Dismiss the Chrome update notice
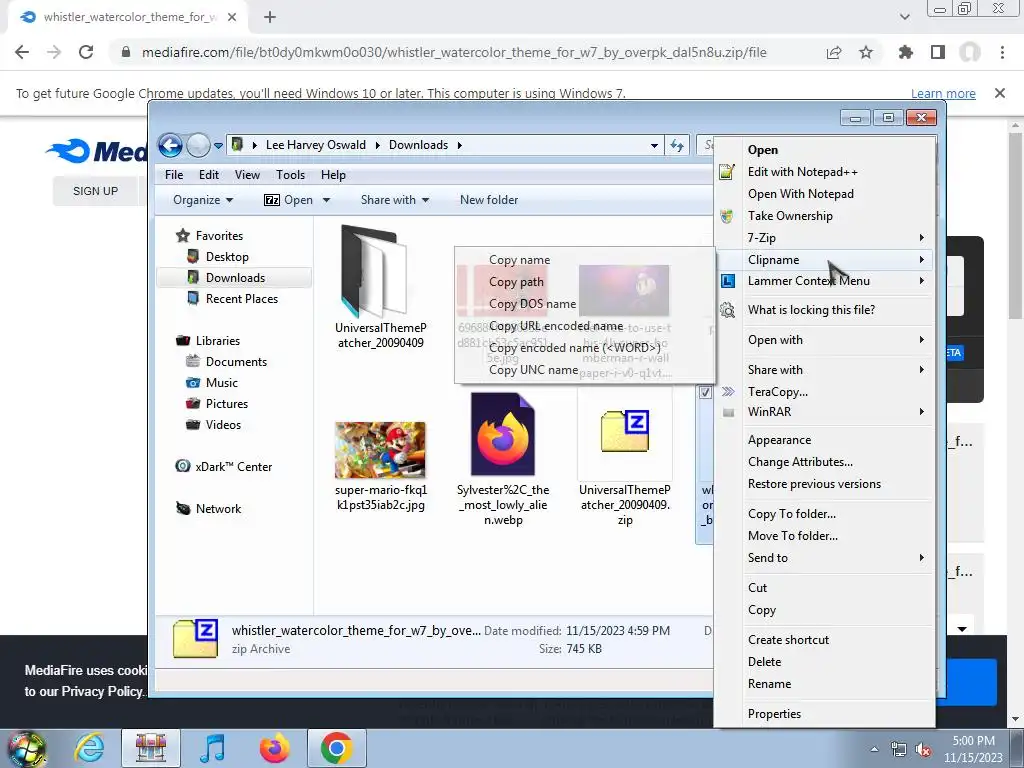This screenshot has width=1024, height=768. 999,93
